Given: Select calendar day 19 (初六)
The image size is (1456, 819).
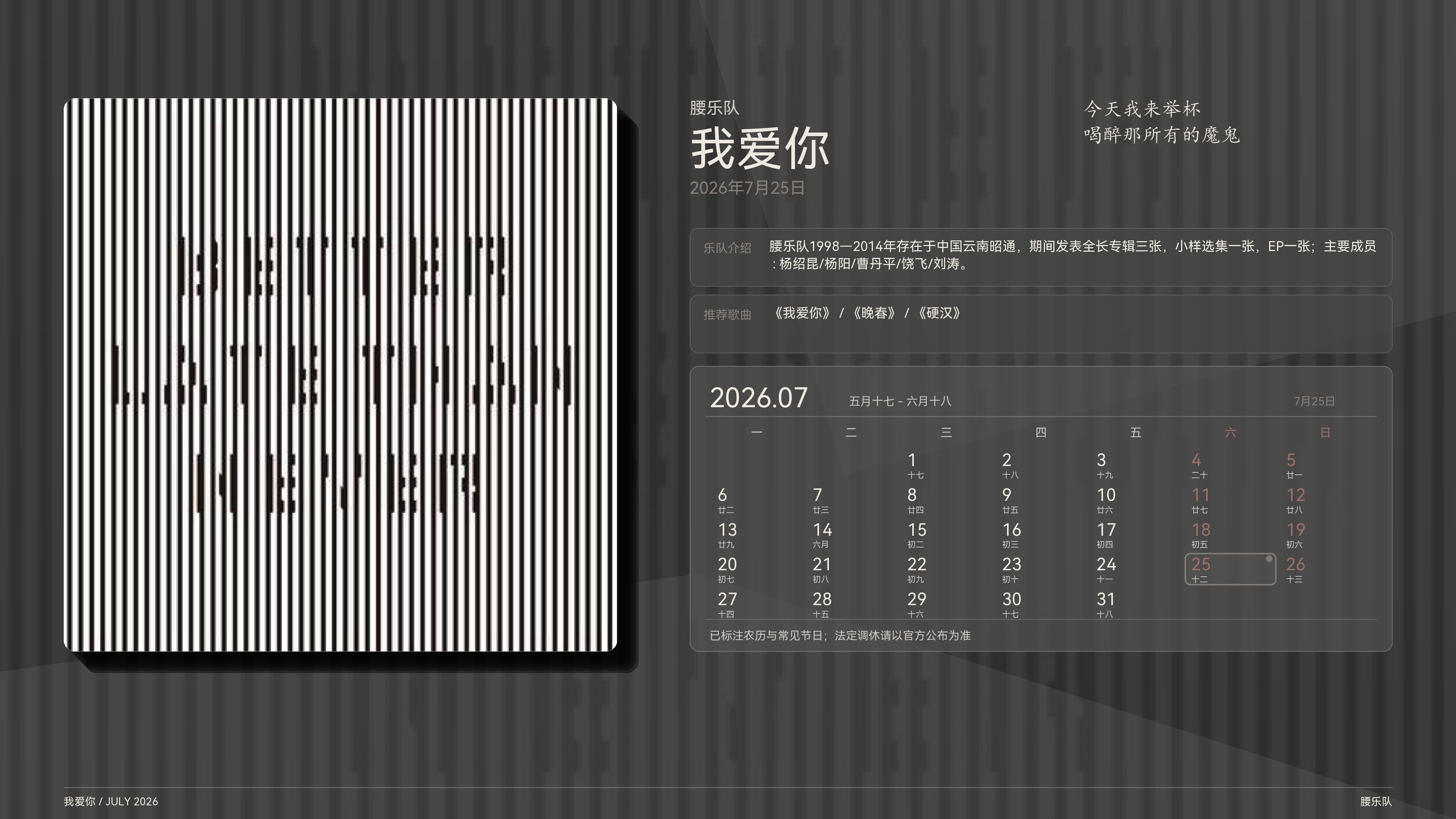Looking at the screenshot, I should 1296,535.
